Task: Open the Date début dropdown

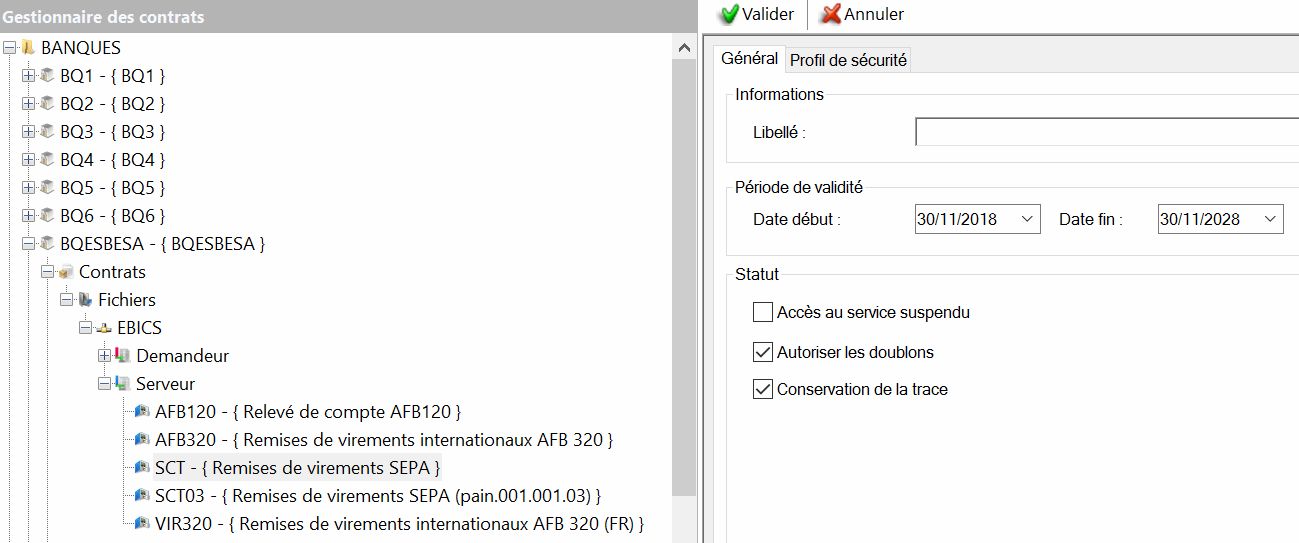Action: 1027,219
